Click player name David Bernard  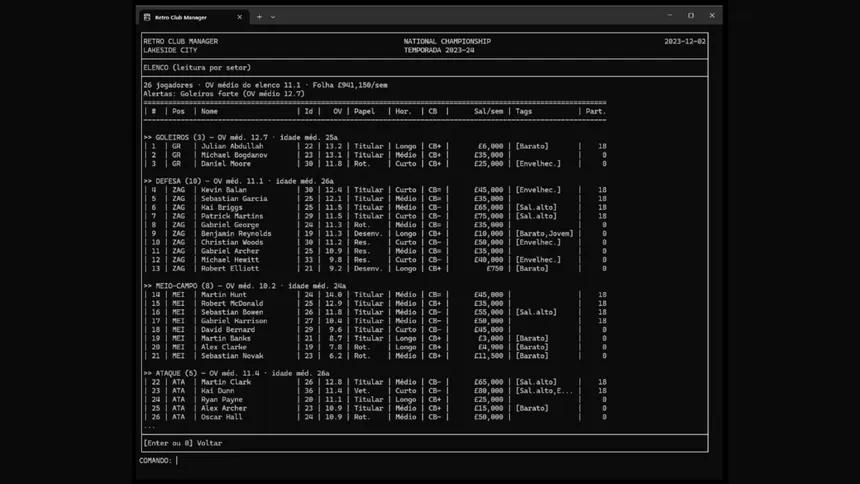(x=228, y=330)
